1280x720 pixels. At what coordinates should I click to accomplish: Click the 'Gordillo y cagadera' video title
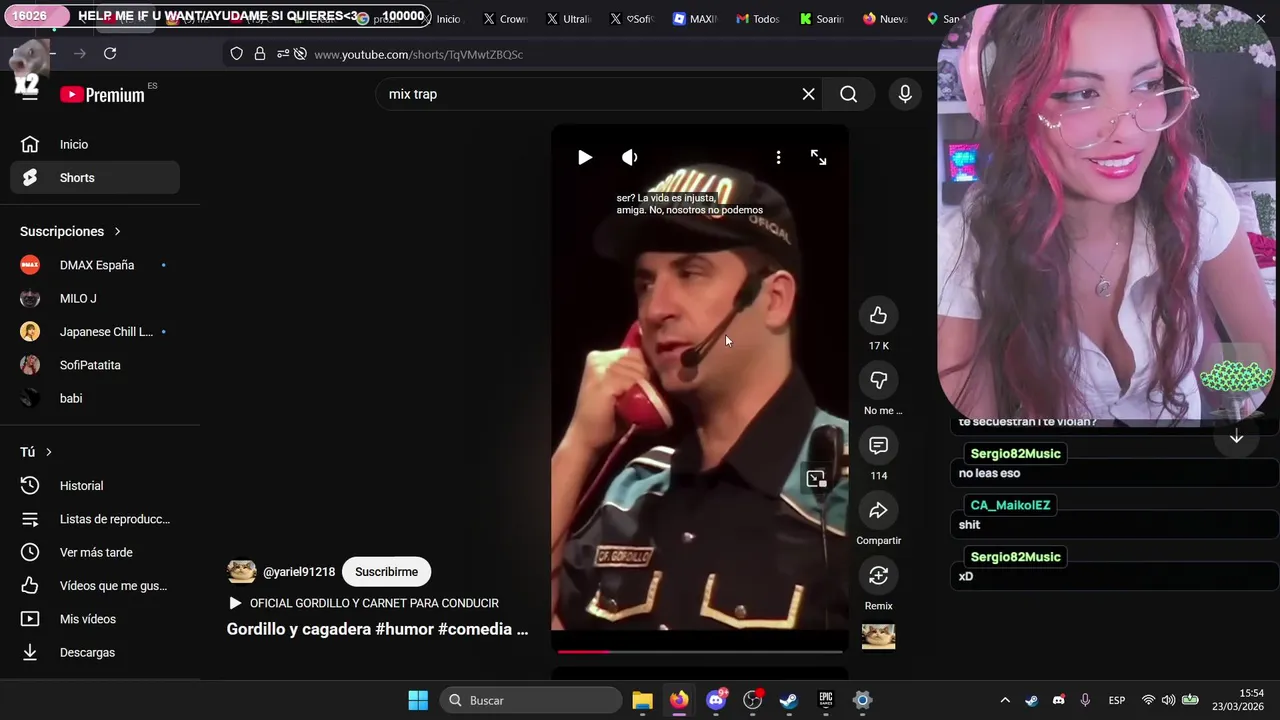click(x=377, y=629)
